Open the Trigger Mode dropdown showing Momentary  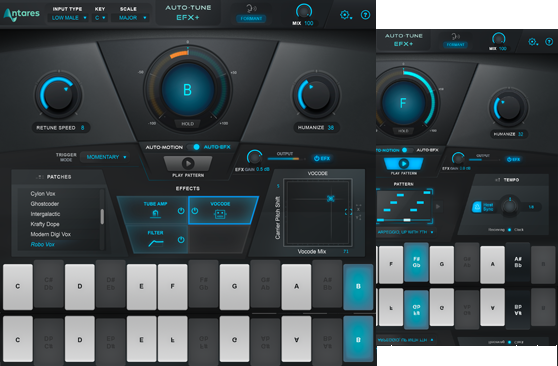click(x=106, y=157)
